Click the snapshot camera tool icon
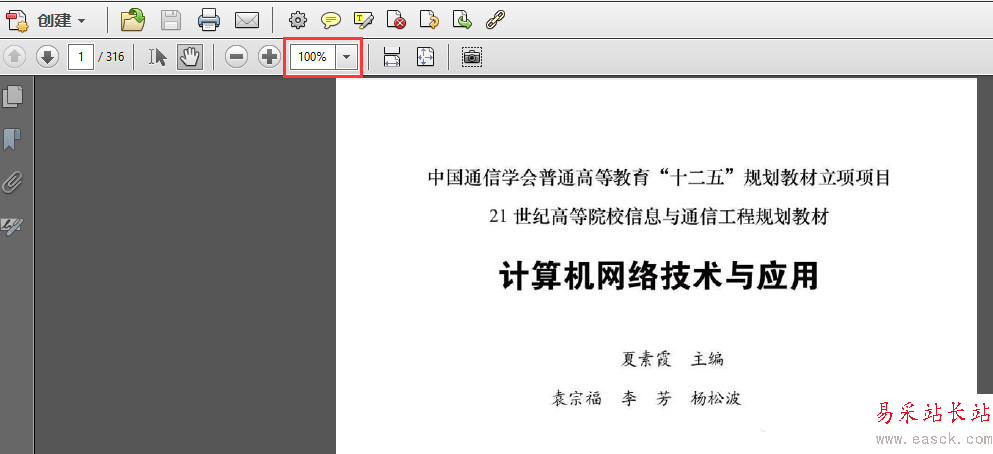This screenshot has height=454, width=993. click(x=472, y=57)
